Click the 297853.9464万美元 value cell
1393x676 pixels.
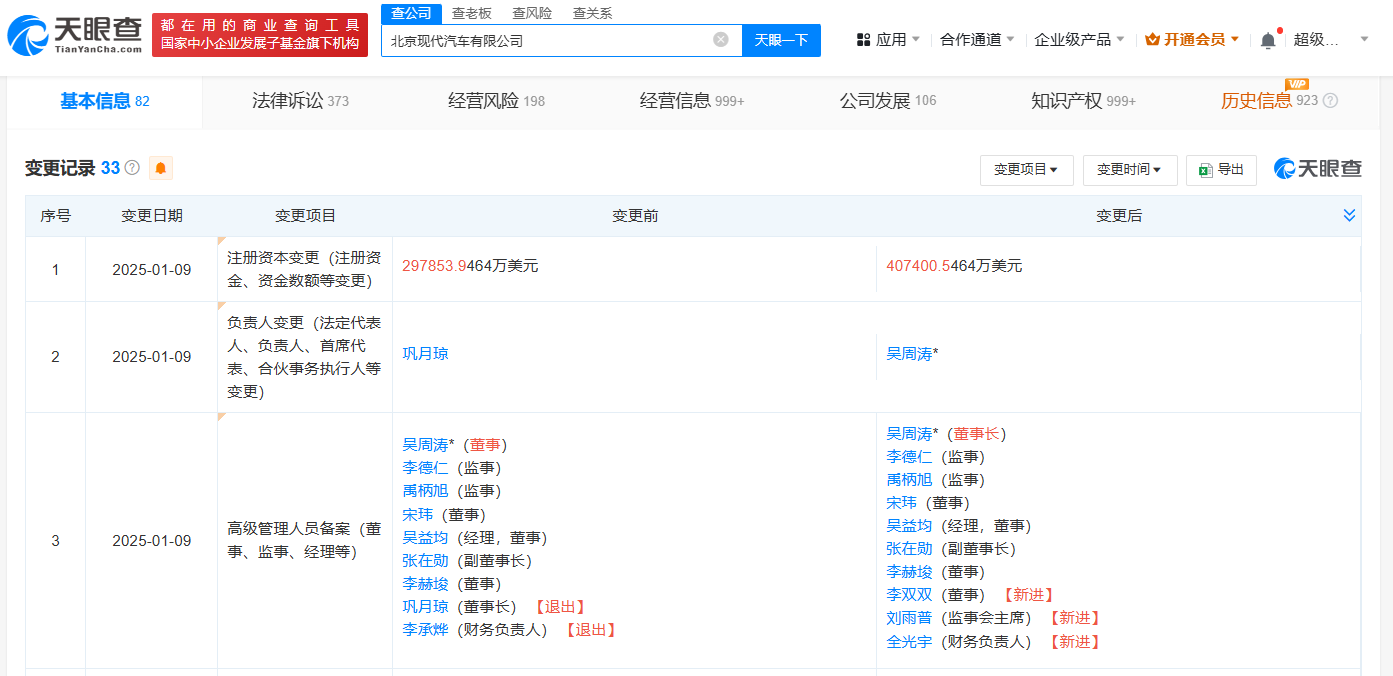pos(470,266)
